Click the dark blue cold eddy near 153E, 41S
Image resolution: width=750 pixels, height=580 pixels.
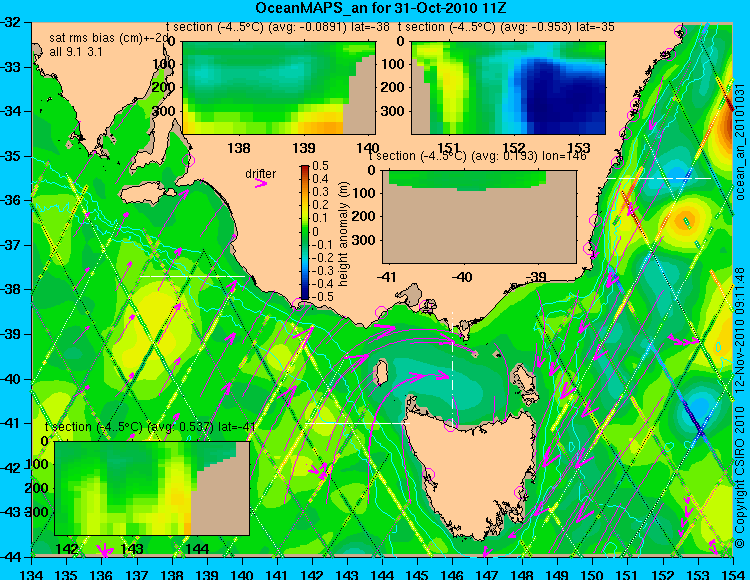(x=700, y=406)
